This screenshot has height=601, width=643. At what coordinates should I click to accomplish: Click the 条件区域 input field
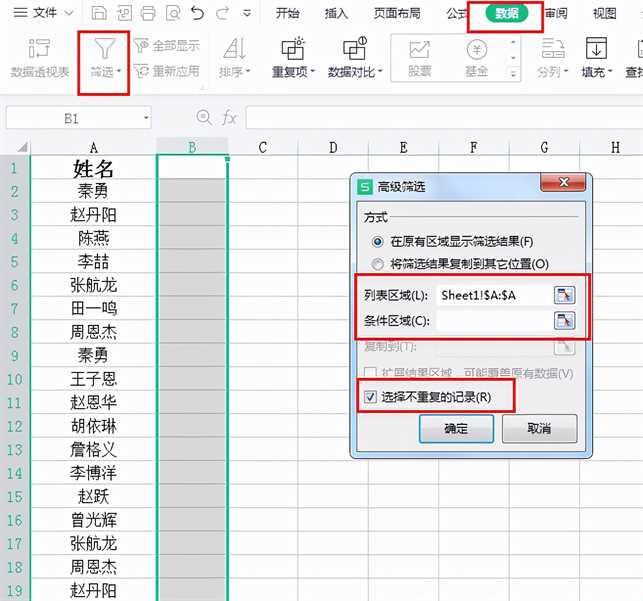pos(493,320)
